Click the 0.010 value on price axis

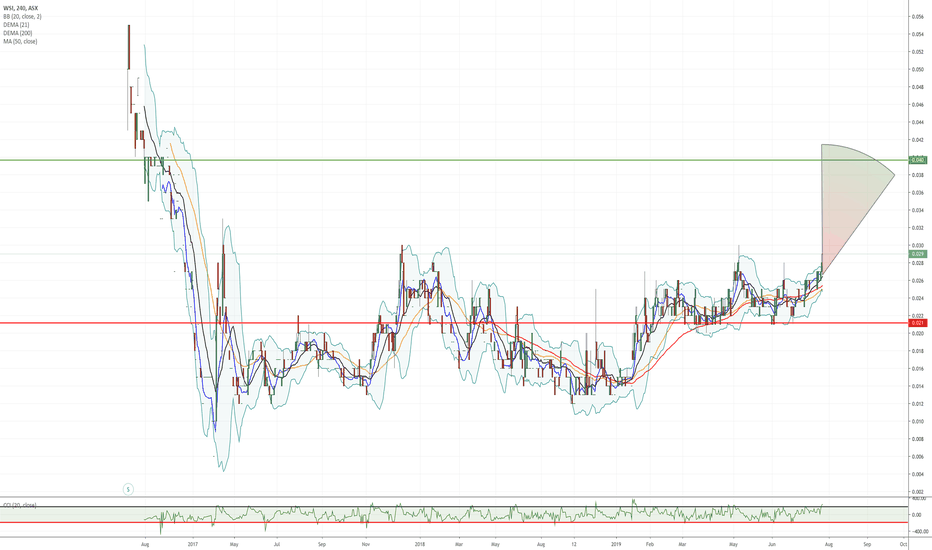pos(918,422)
